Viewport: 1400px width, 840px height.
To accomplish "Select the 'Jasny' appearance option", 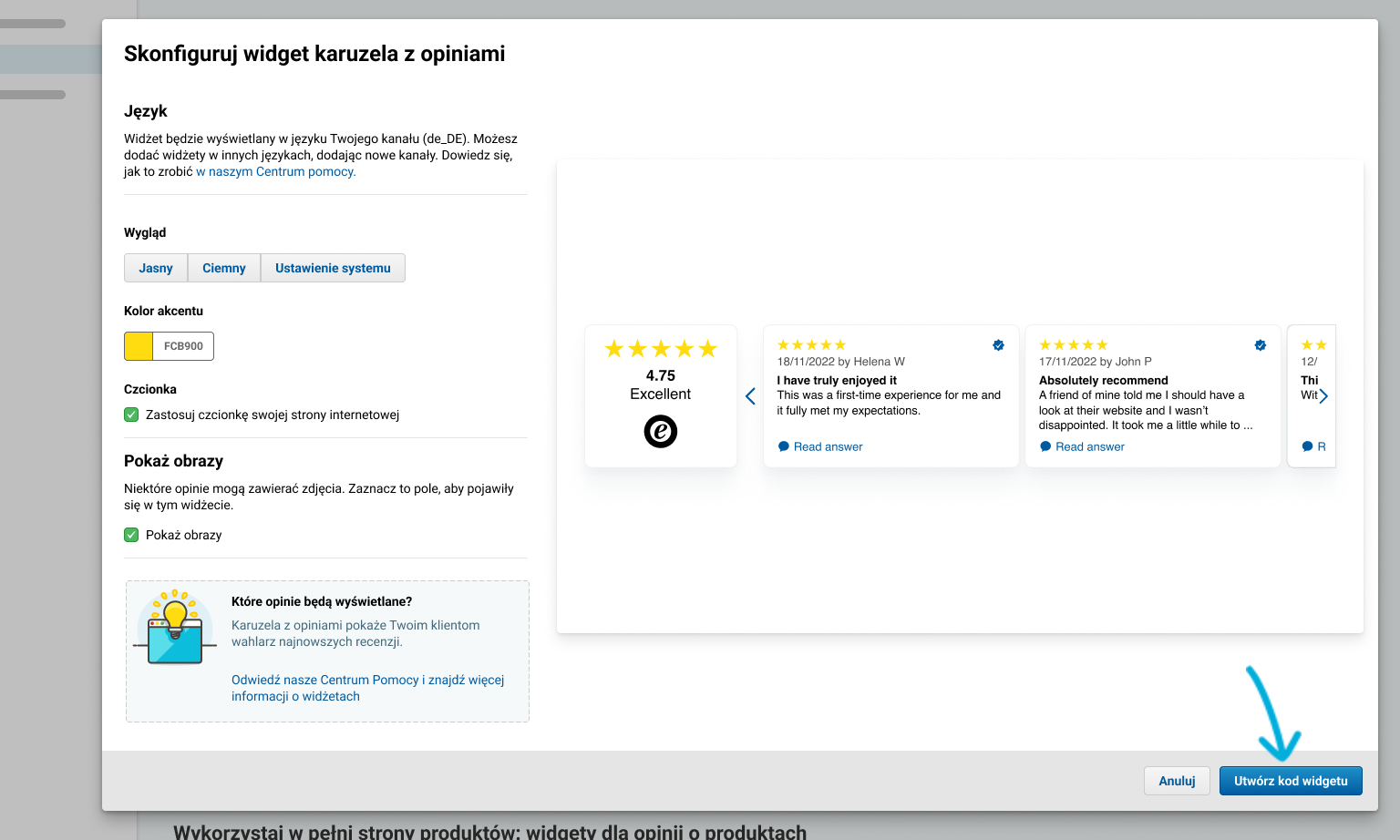I will click(156, 268).
